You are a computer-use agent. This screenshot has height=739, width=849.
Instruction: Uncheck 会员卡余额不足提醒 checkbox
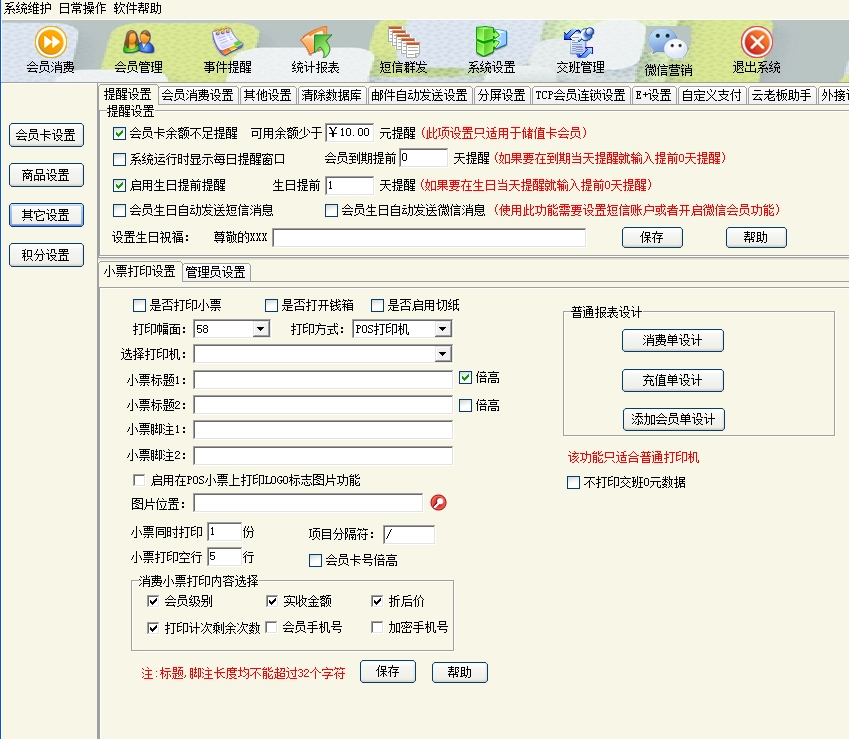point(120,133)
